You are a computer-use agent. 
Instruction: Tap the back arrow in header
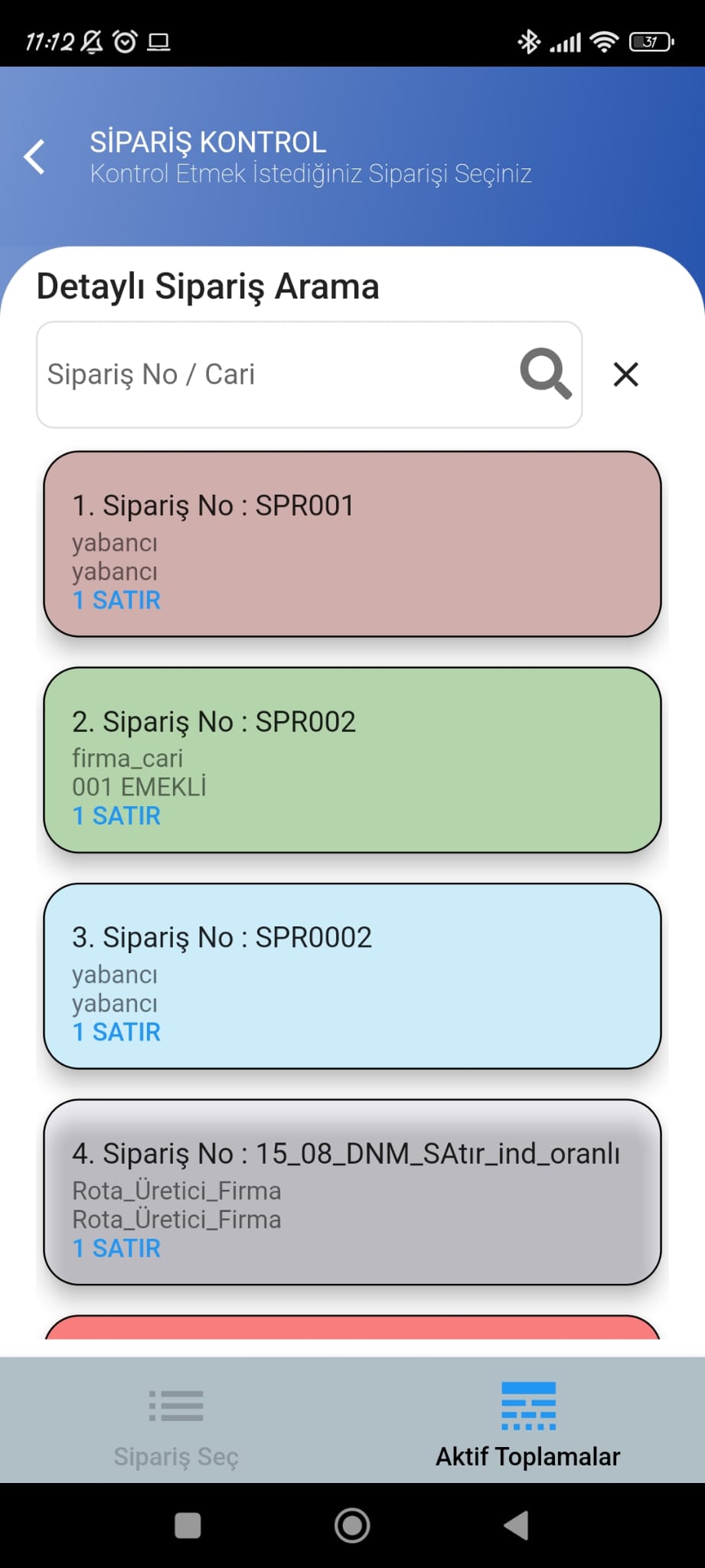pyautogui.click(x=34, y=157)
